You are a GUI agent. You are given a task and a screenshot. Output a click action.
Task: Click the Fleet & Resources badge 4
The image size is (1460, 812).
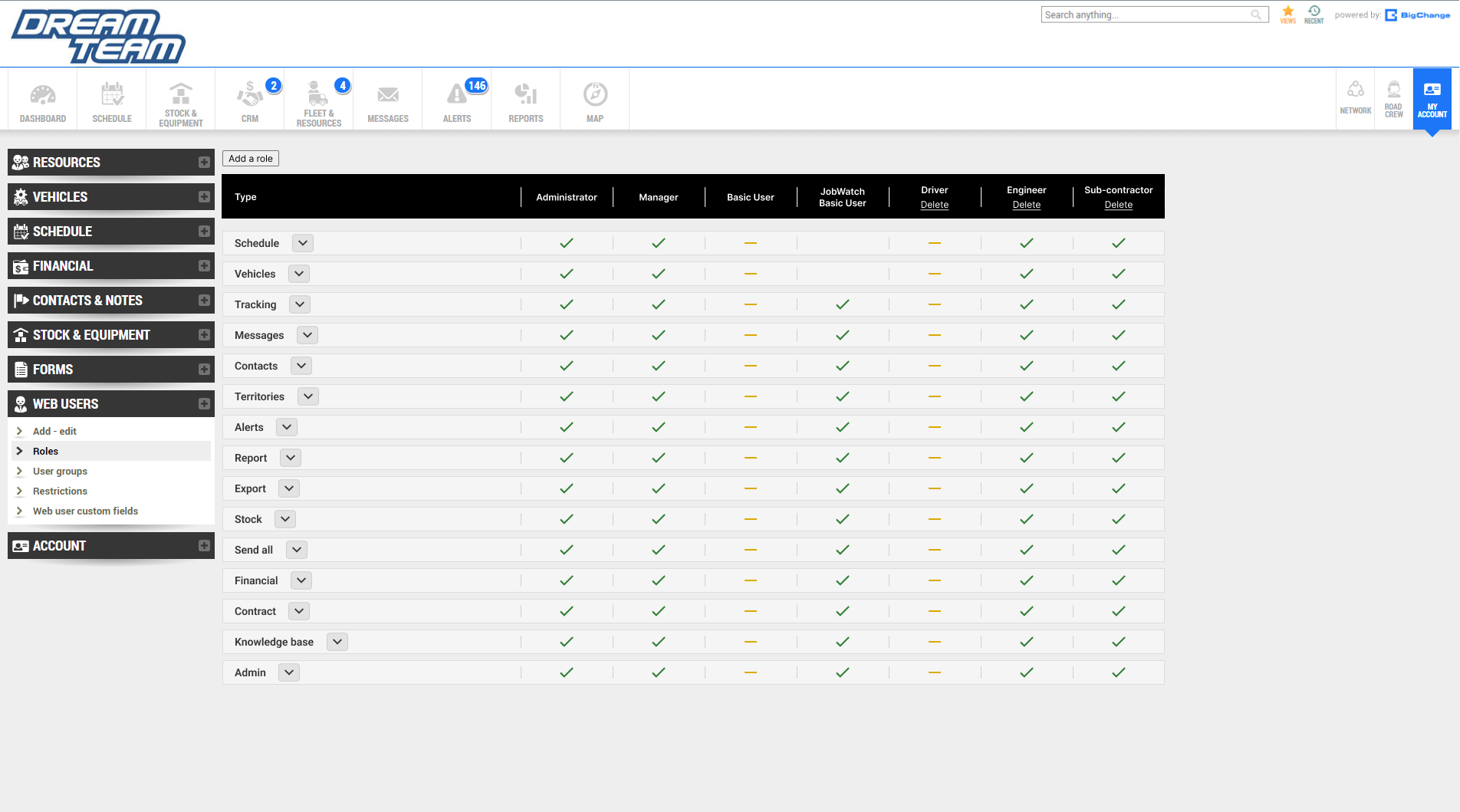[343, 86]
